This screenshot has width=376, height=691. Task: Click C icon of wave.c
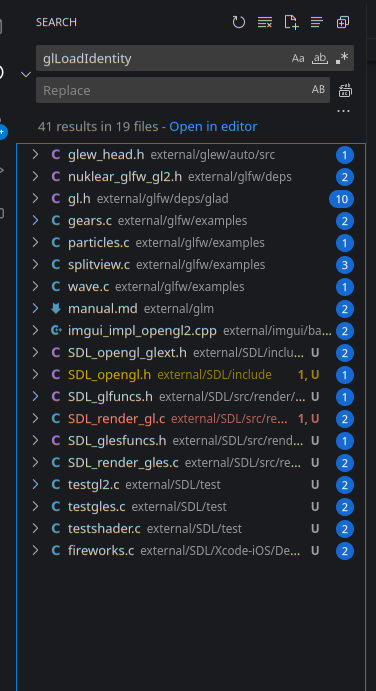point(56,287)
